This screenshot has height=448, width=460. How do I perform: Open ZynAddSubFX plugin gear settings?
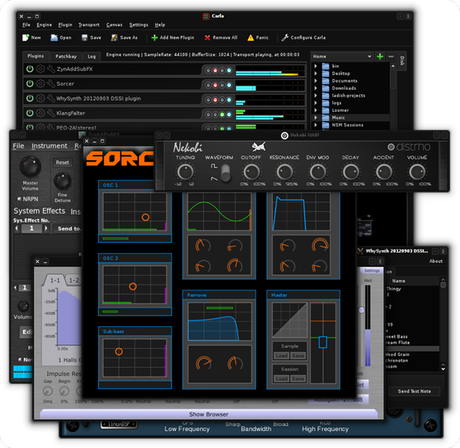(x=40, y=69)
